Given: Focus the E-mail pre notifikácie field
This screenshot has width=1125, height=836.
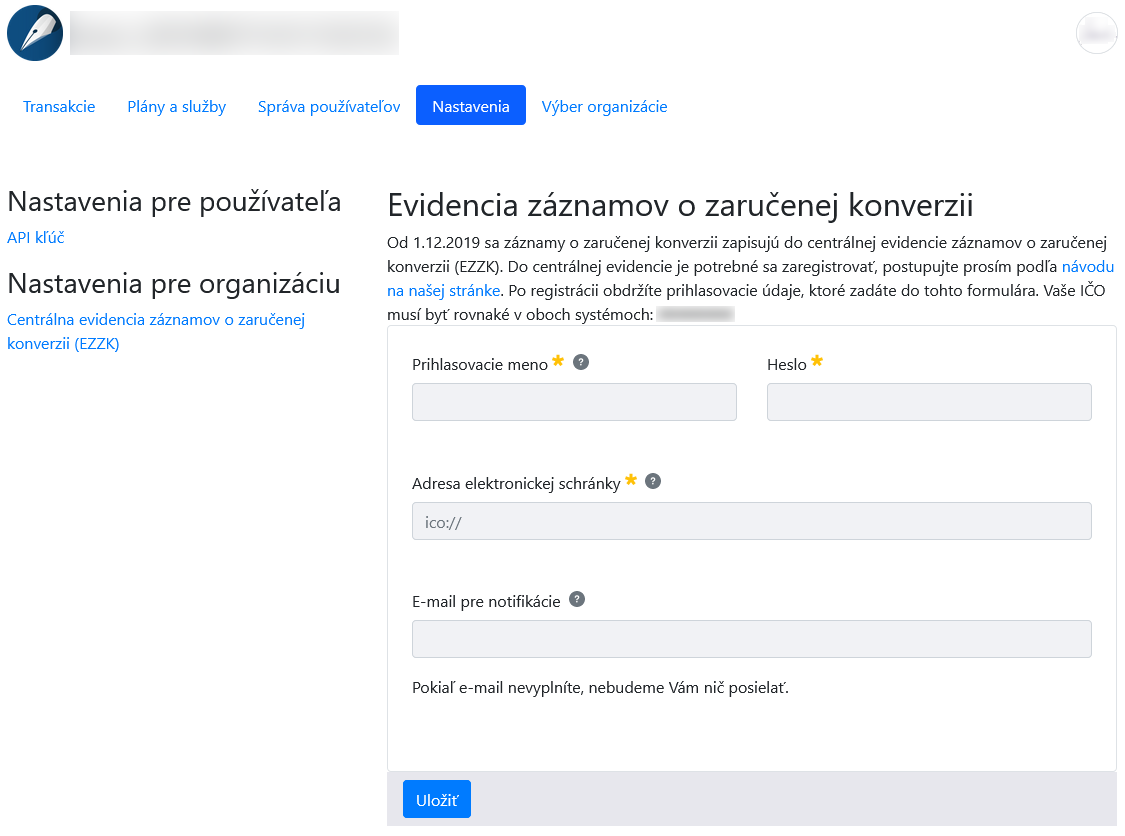Looking at the screenshot, I should tap(751, 639).
